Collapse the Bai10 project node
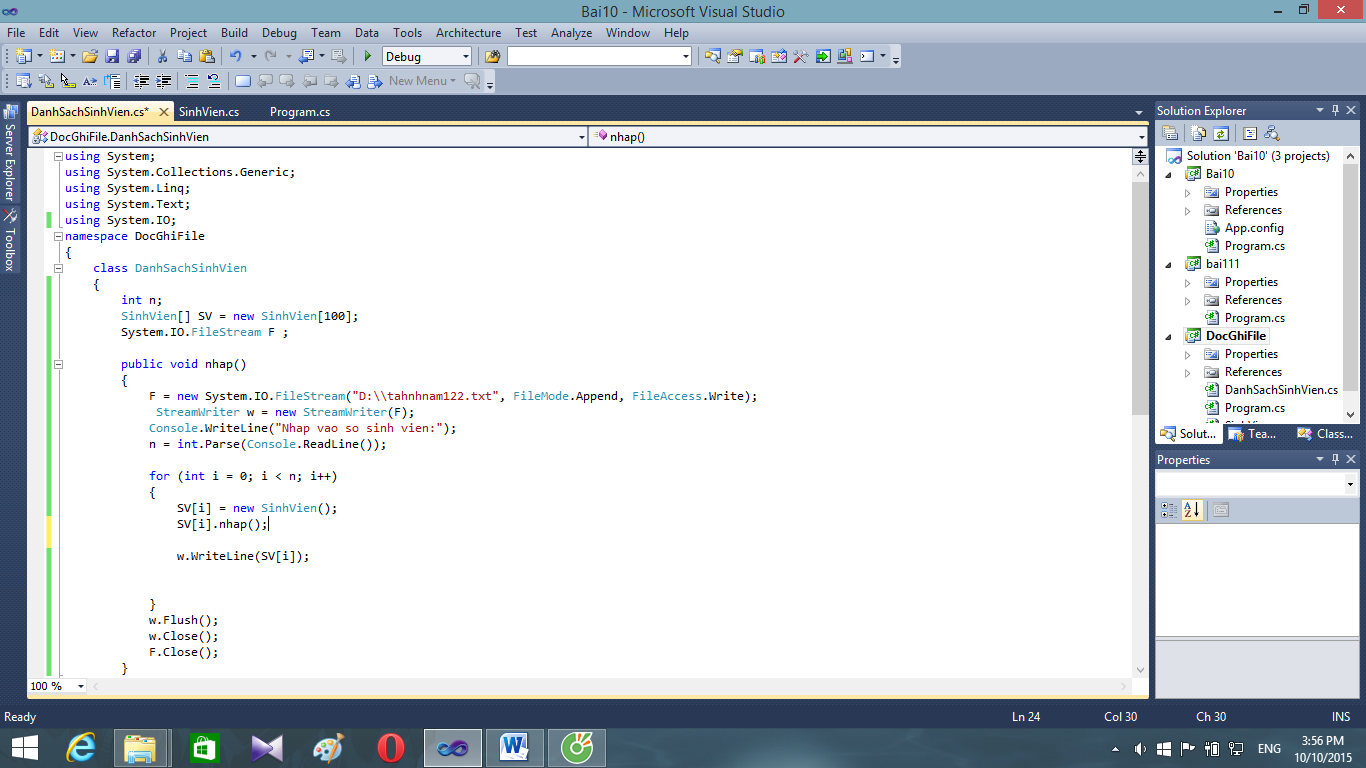Viewport: 1366px width, 768px height. pos(1168,174)
